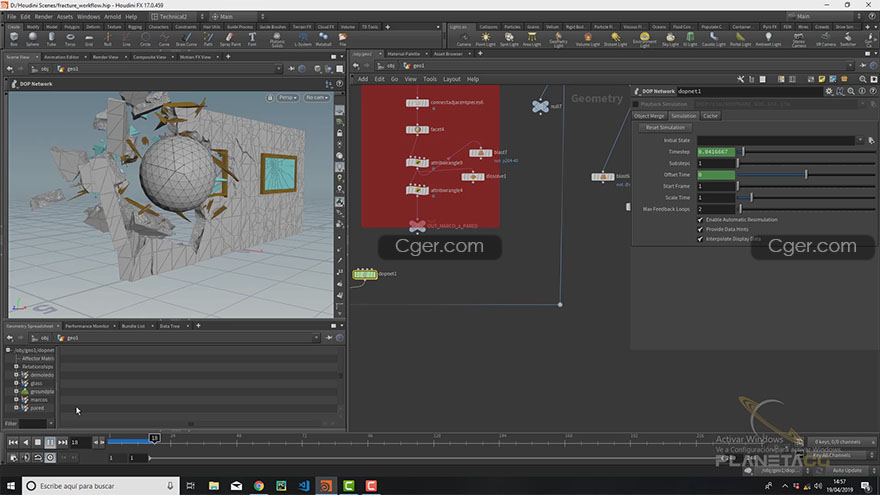Toggle the Playback Simulation checkbox
This screenshot has height=495, width=880.
[x=635, y=104]
